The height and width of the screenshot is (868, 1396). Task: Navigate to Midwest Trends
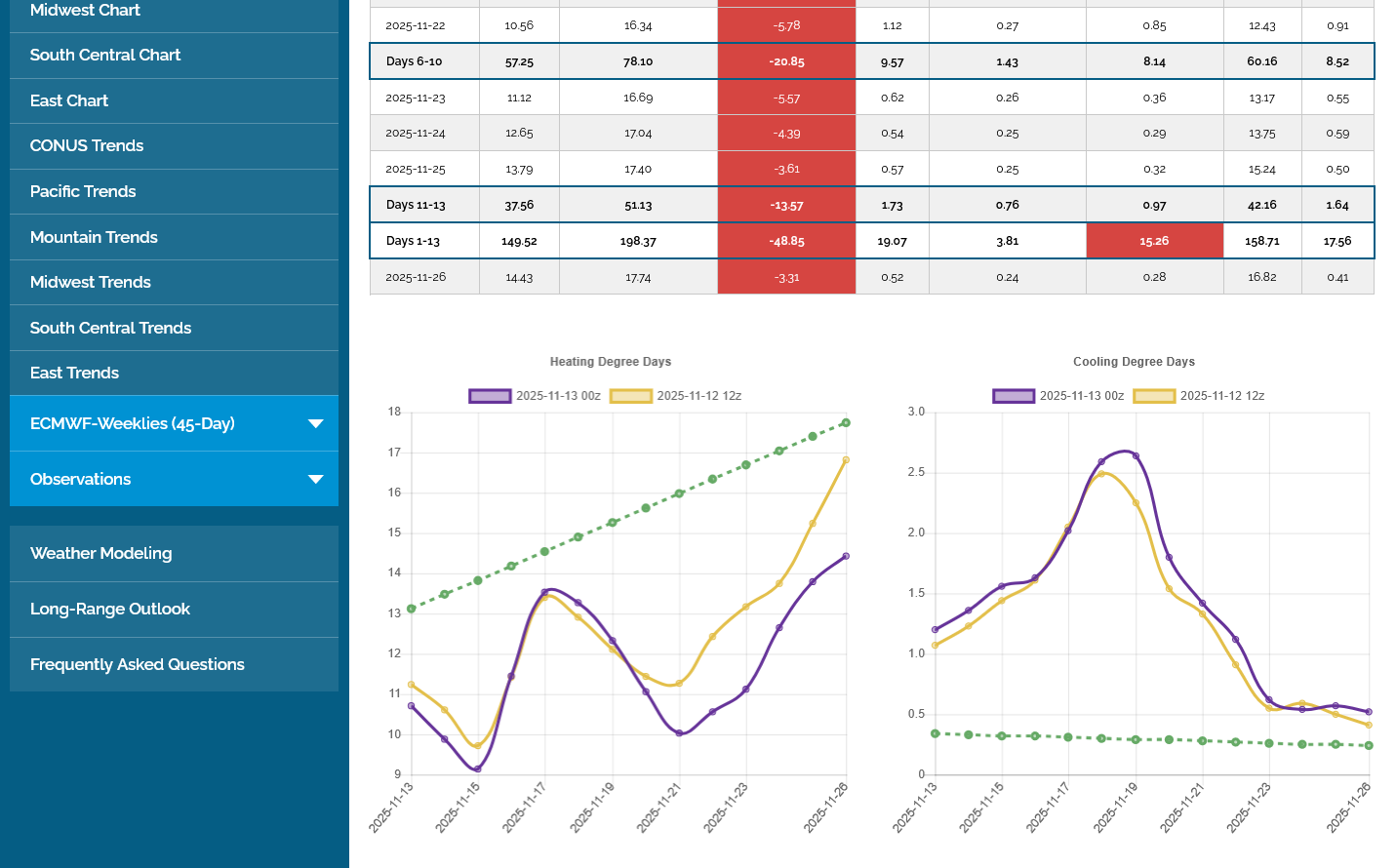pyautogui.click(x=91, y=283)
